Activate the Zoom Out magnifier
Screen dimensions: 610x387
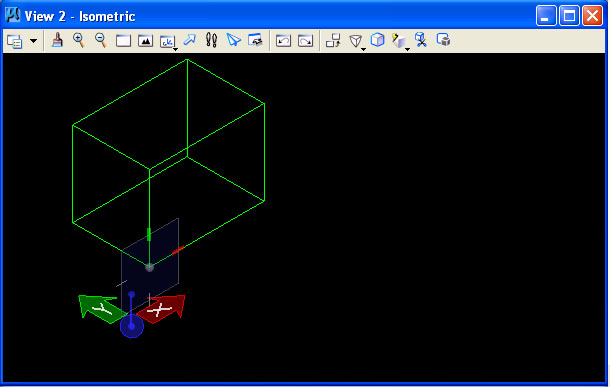(x=101, y=40)
